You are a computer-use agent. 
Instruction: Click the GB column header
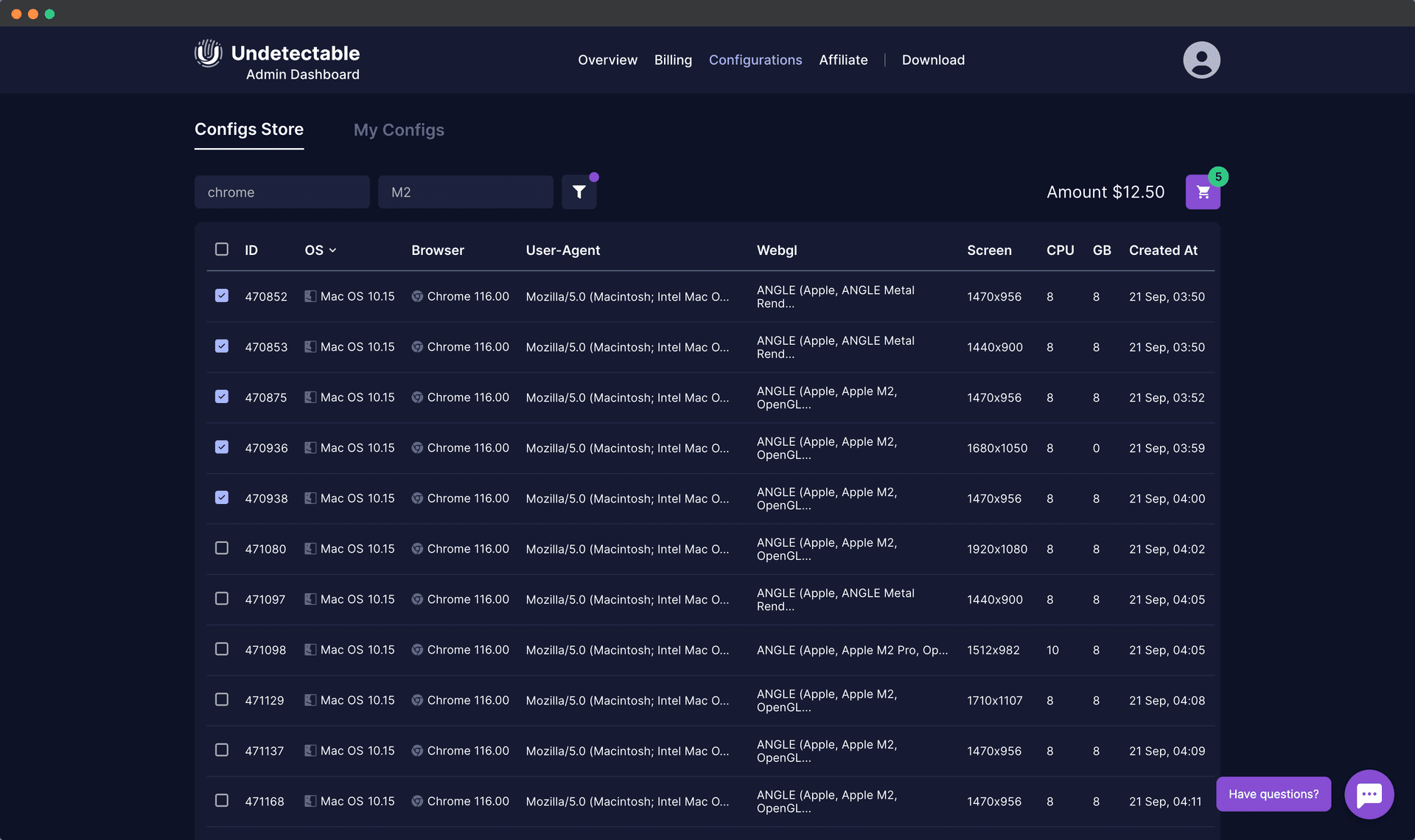[1102, 251]
